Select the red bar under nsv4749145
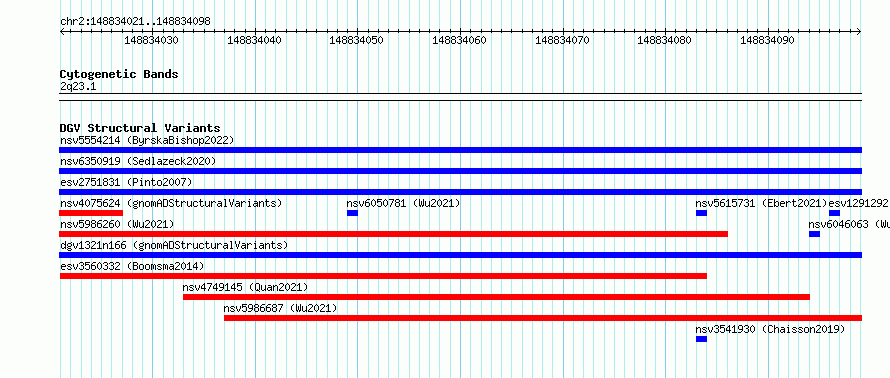The width and height of the screenshot is (890, 378). 496,297
